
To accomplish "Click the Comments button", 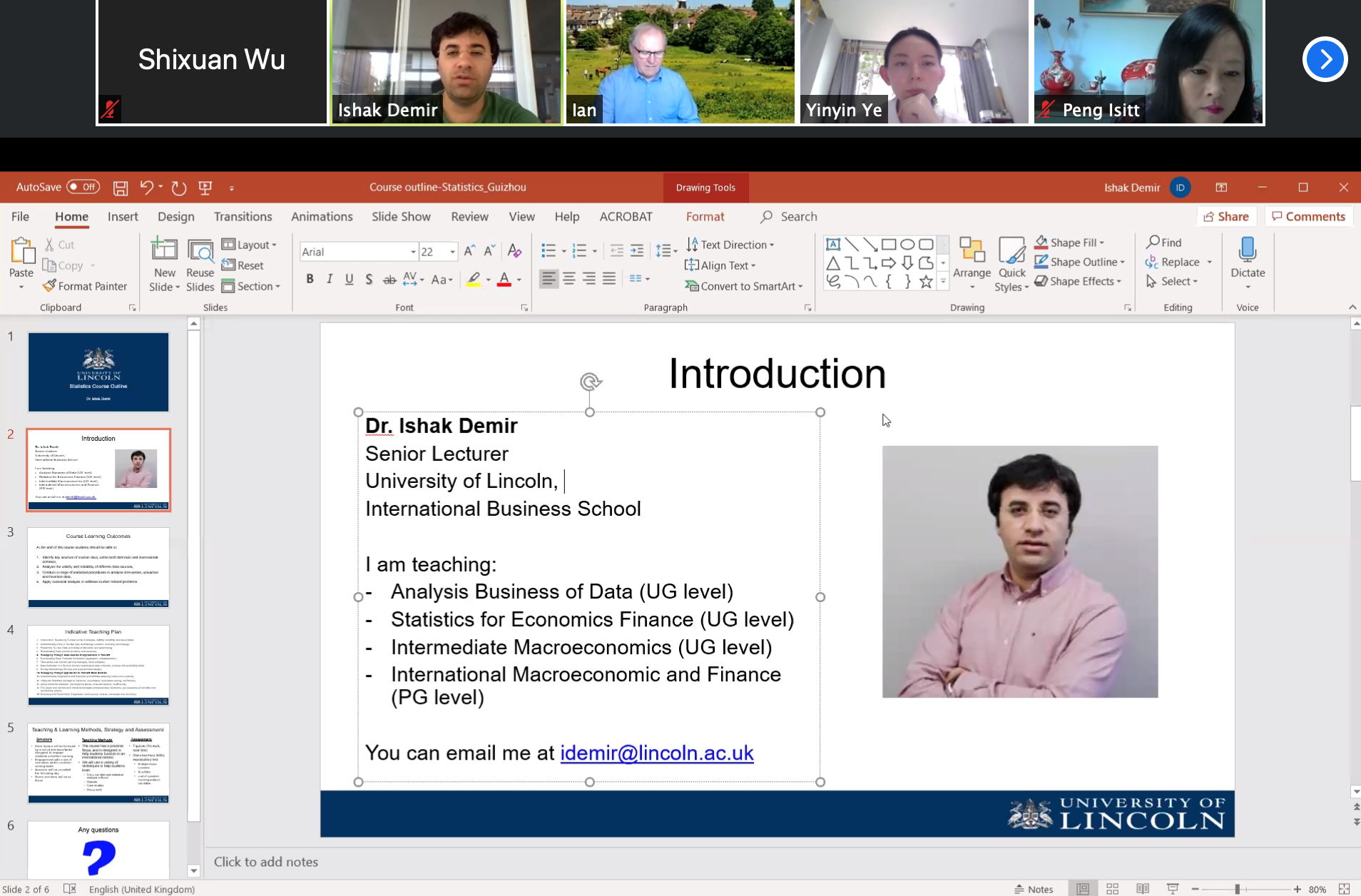I will tap(1309, 216).
